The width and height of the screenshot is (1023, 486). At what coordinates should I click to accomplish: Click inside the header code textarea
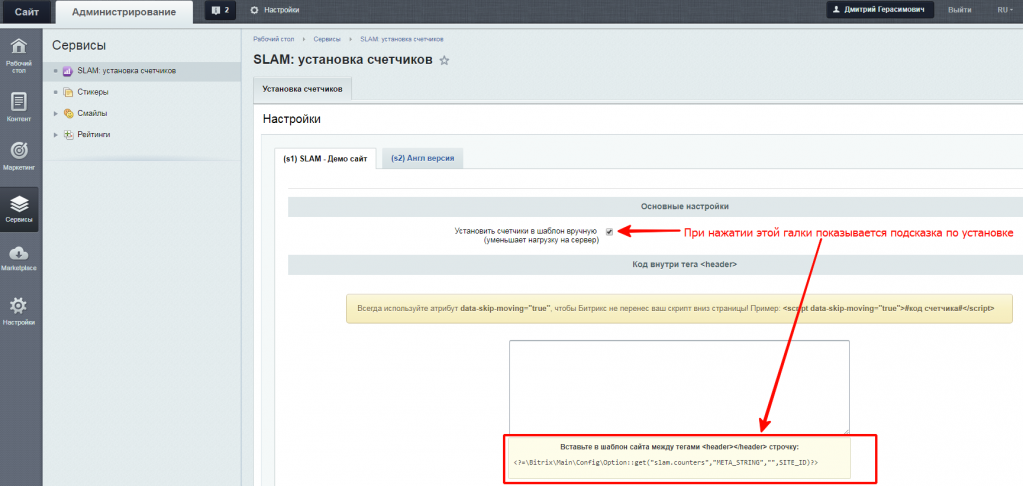pos(679,387)
